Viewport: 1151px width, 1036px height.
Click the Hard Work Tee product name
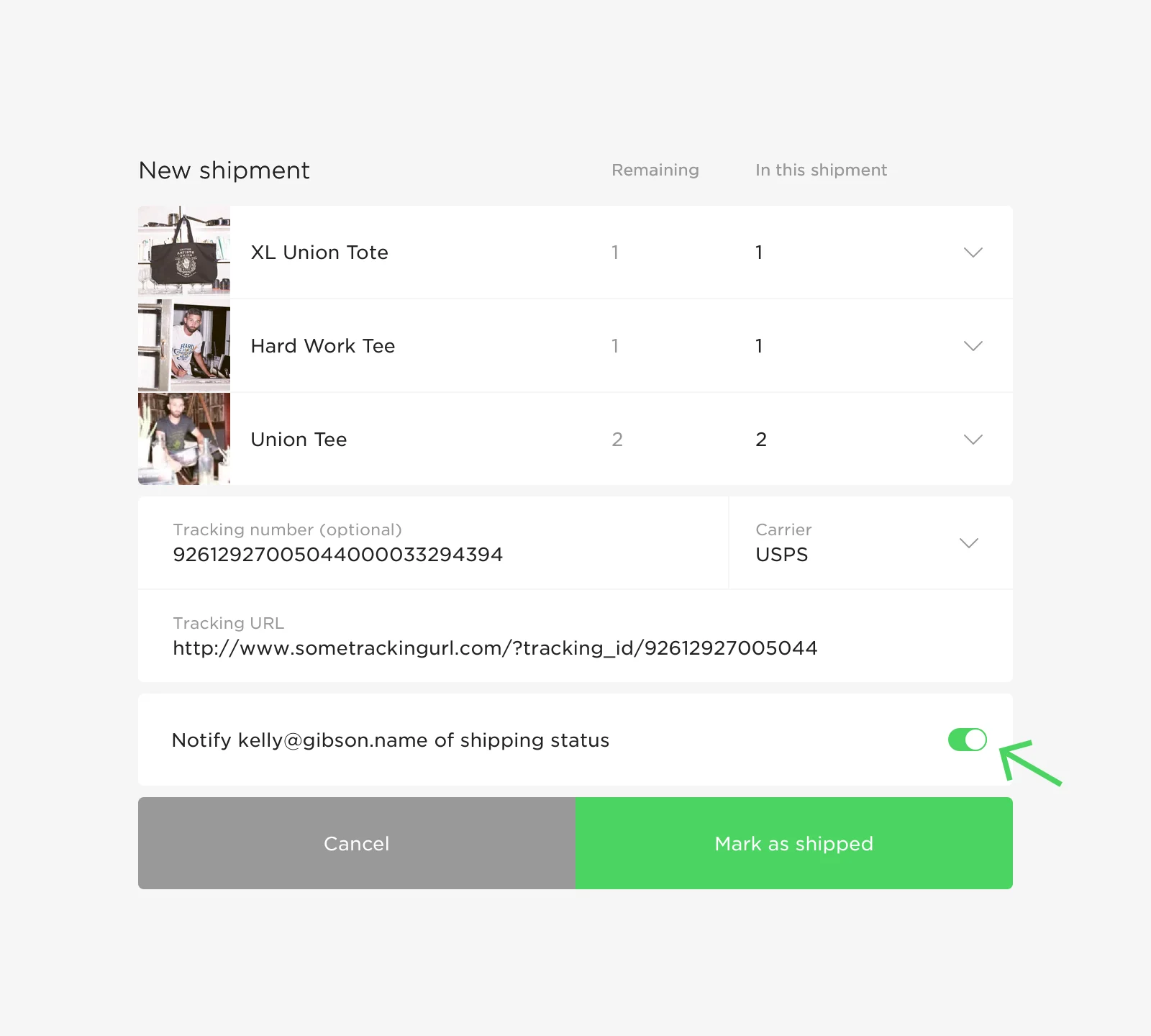pos(323,346)
